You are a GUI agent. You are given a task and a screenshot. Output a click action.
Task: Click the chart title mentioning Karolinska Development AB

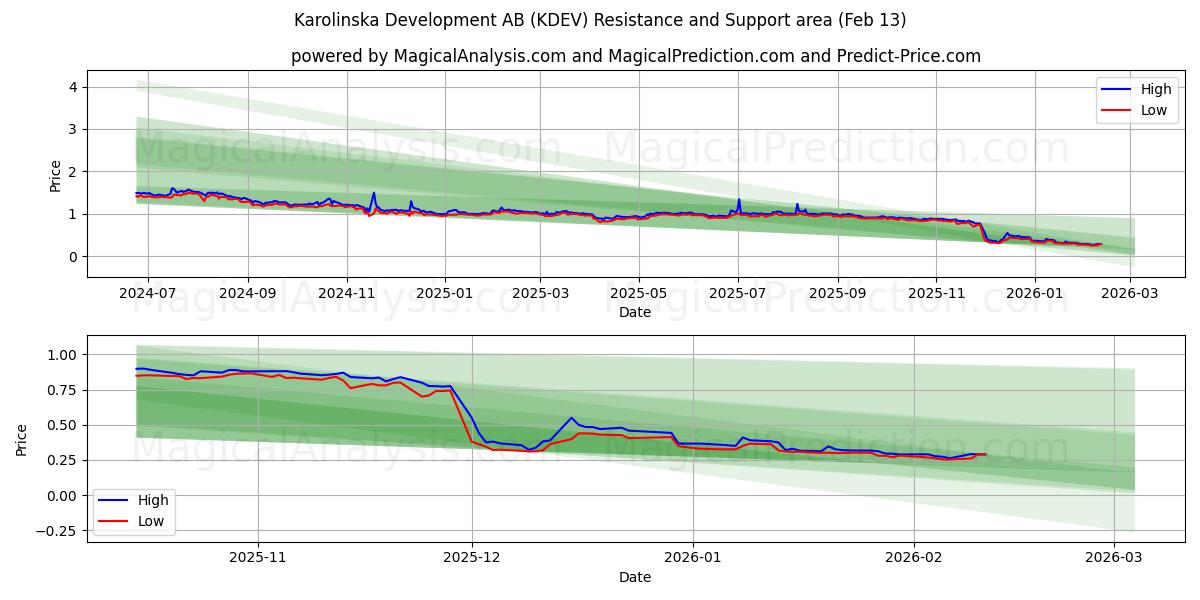click(600, 20)
